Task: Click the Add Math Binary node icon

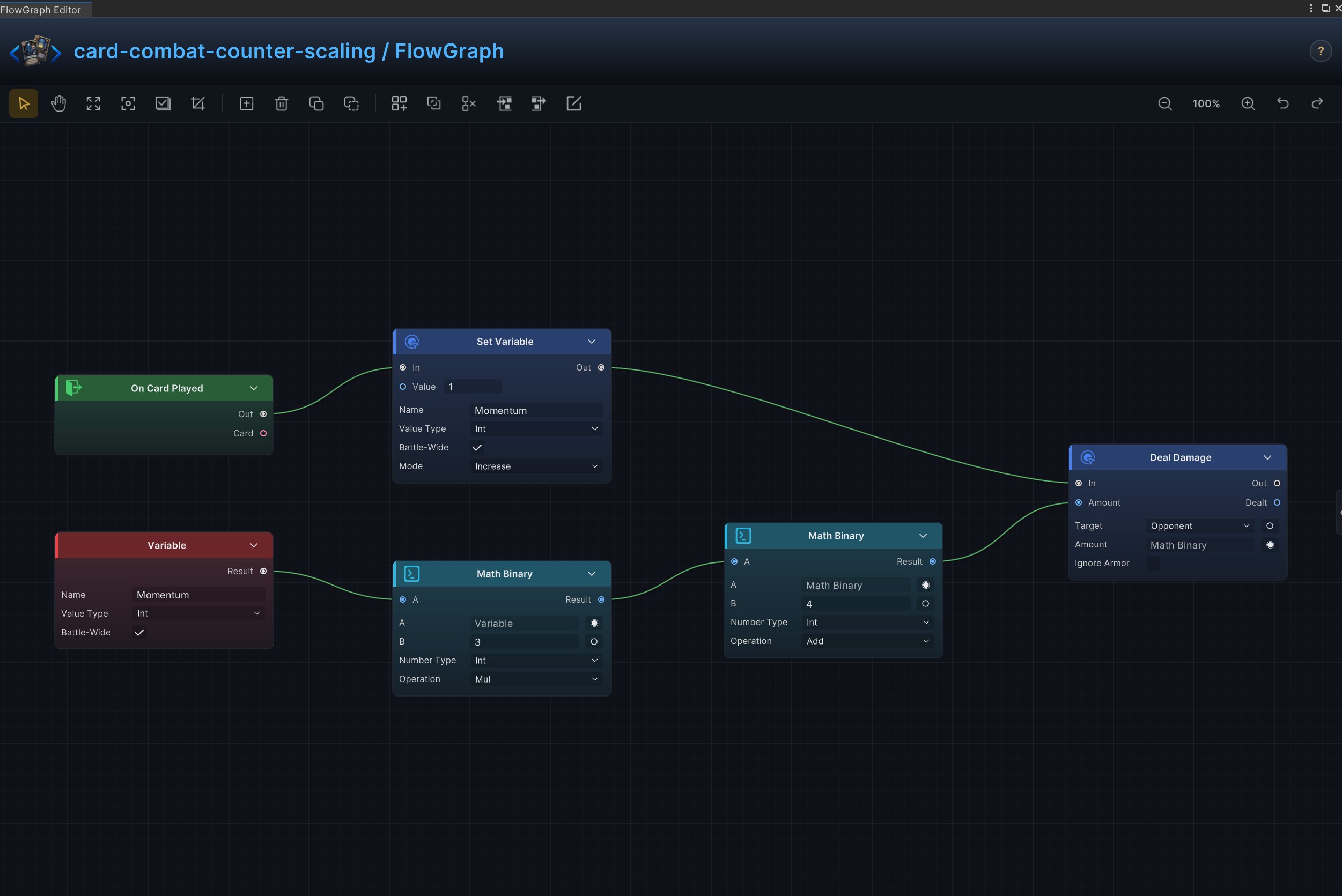Action: coord(743,536)
